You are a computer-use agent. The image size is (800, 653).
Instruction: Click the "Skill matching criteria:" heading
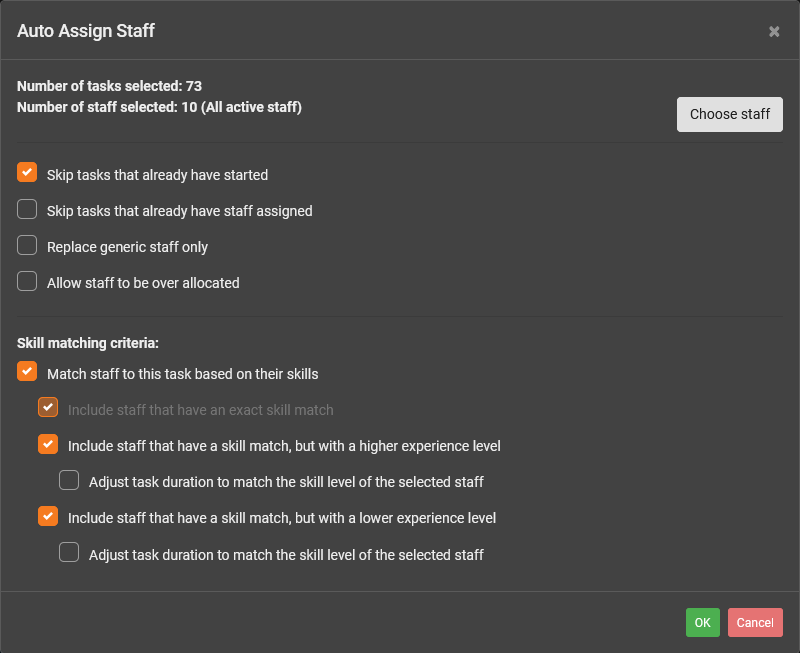point(88,343)
